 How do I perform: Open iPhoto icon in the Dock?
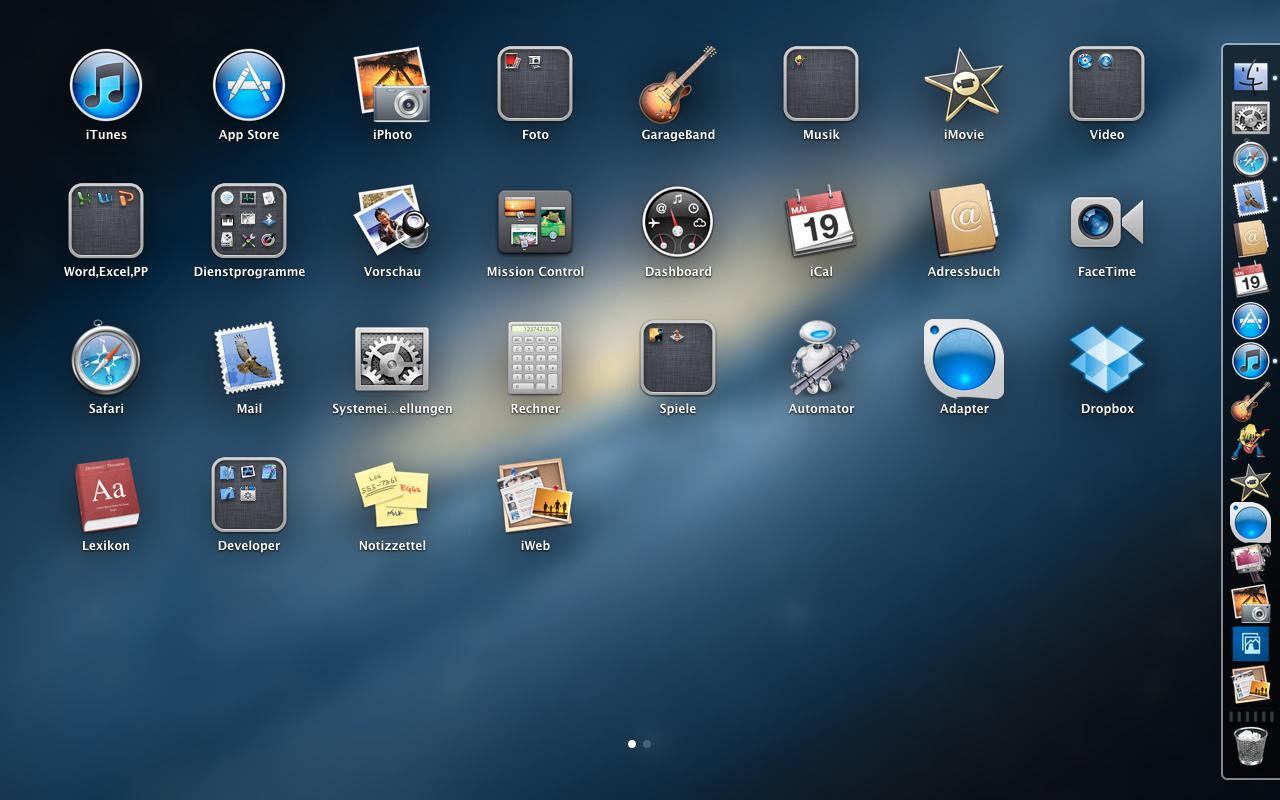coord(1250,604)
